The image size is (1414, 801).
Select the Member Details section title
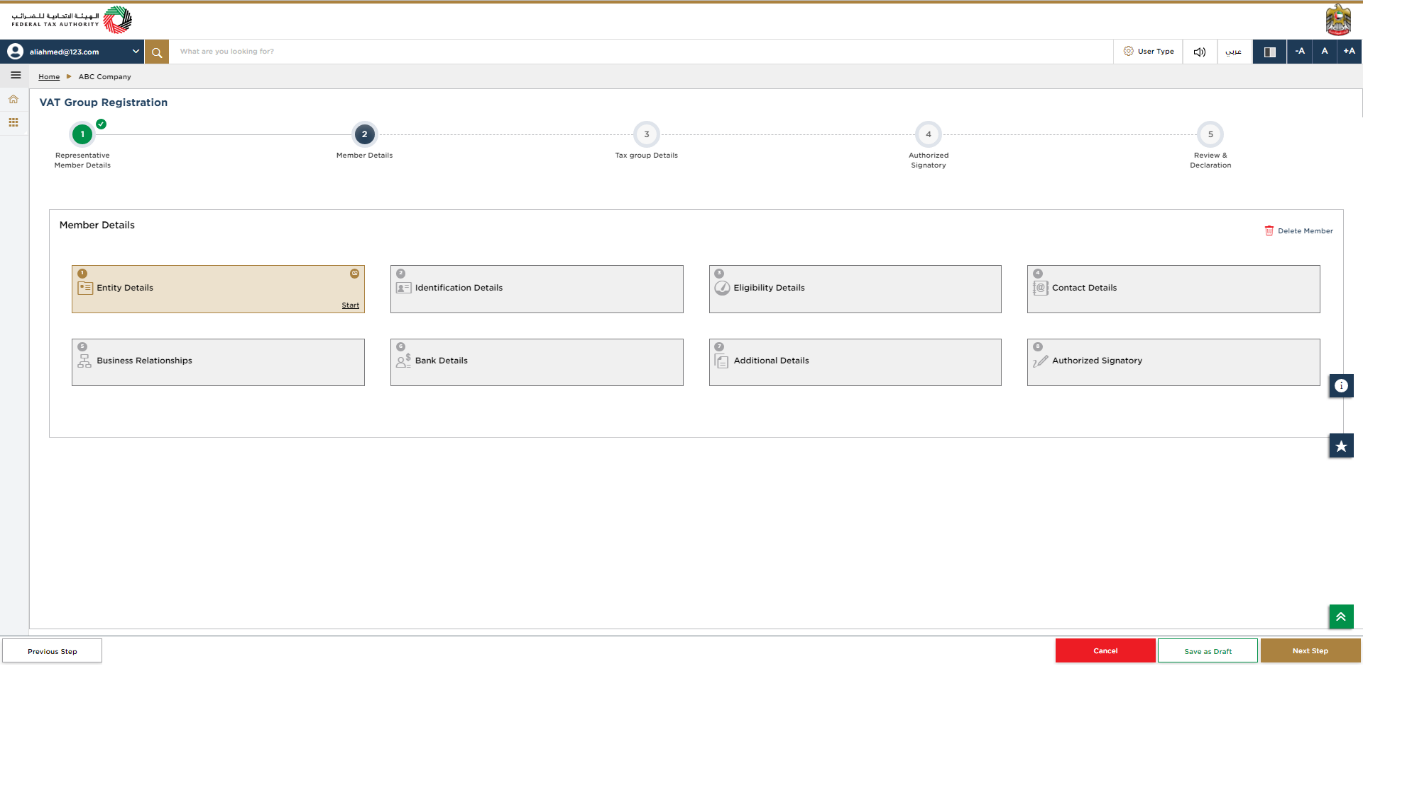click(97, 225)
